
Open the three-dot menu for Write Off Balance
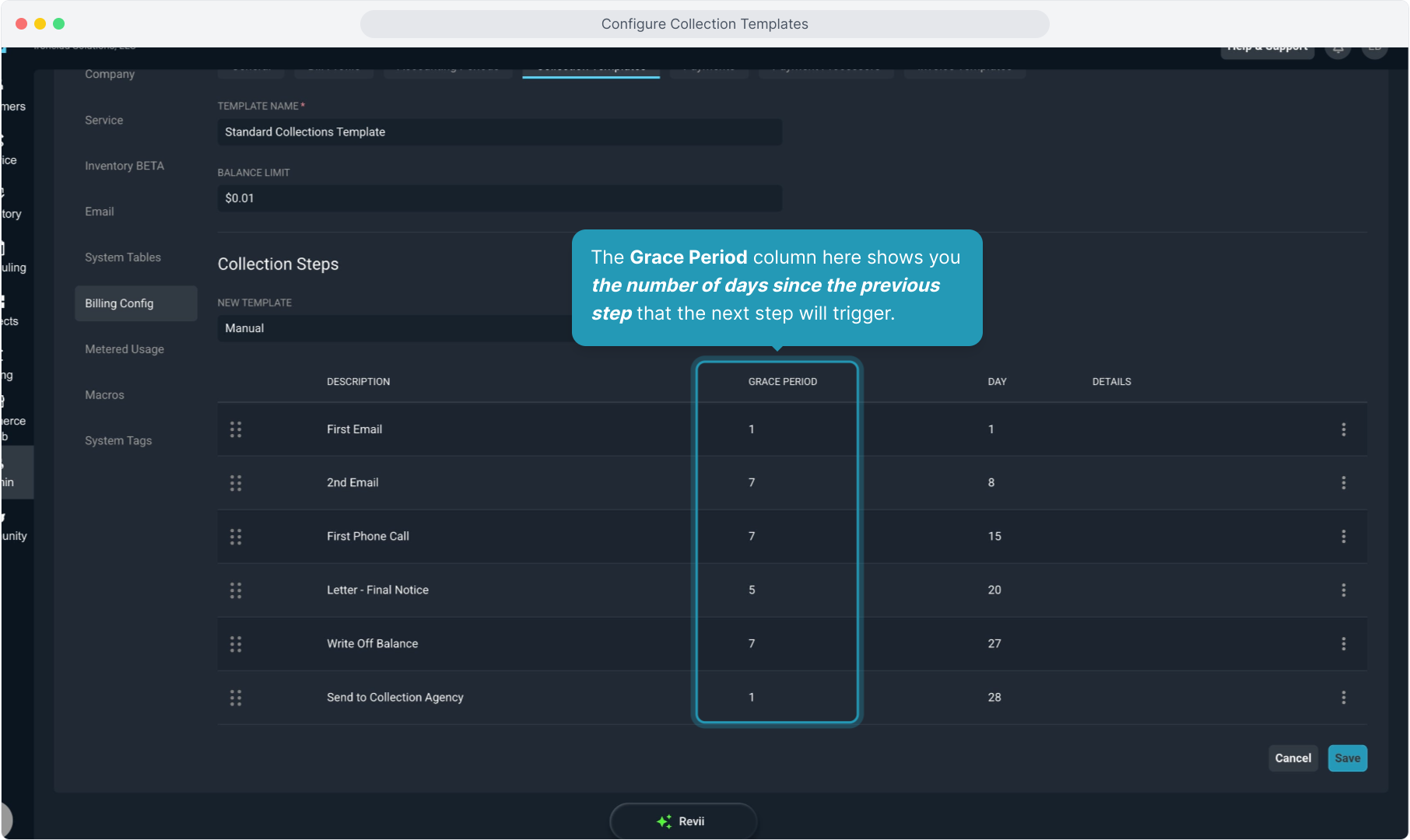pos(1343,644)
